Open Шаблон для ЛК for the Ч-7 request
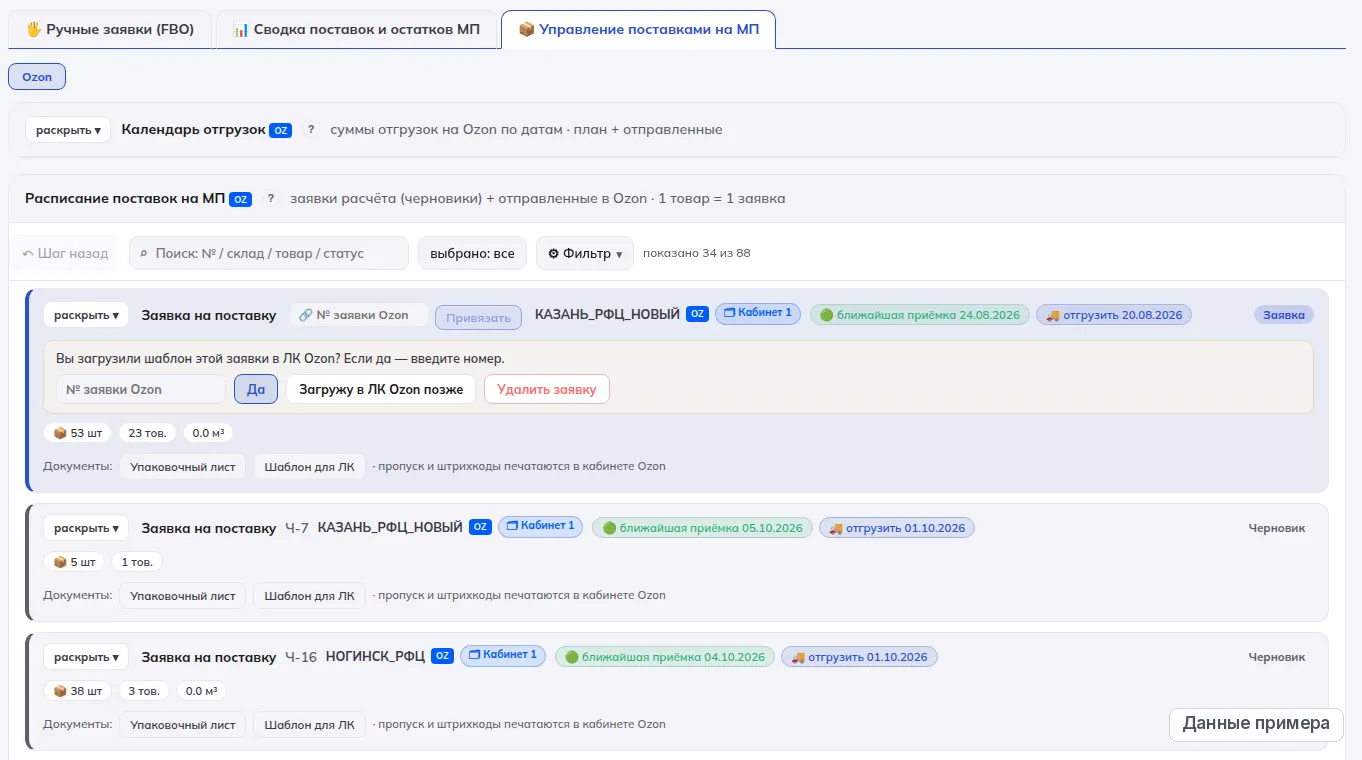Screen dimensions: 1362x760 (x=310, y=595)
